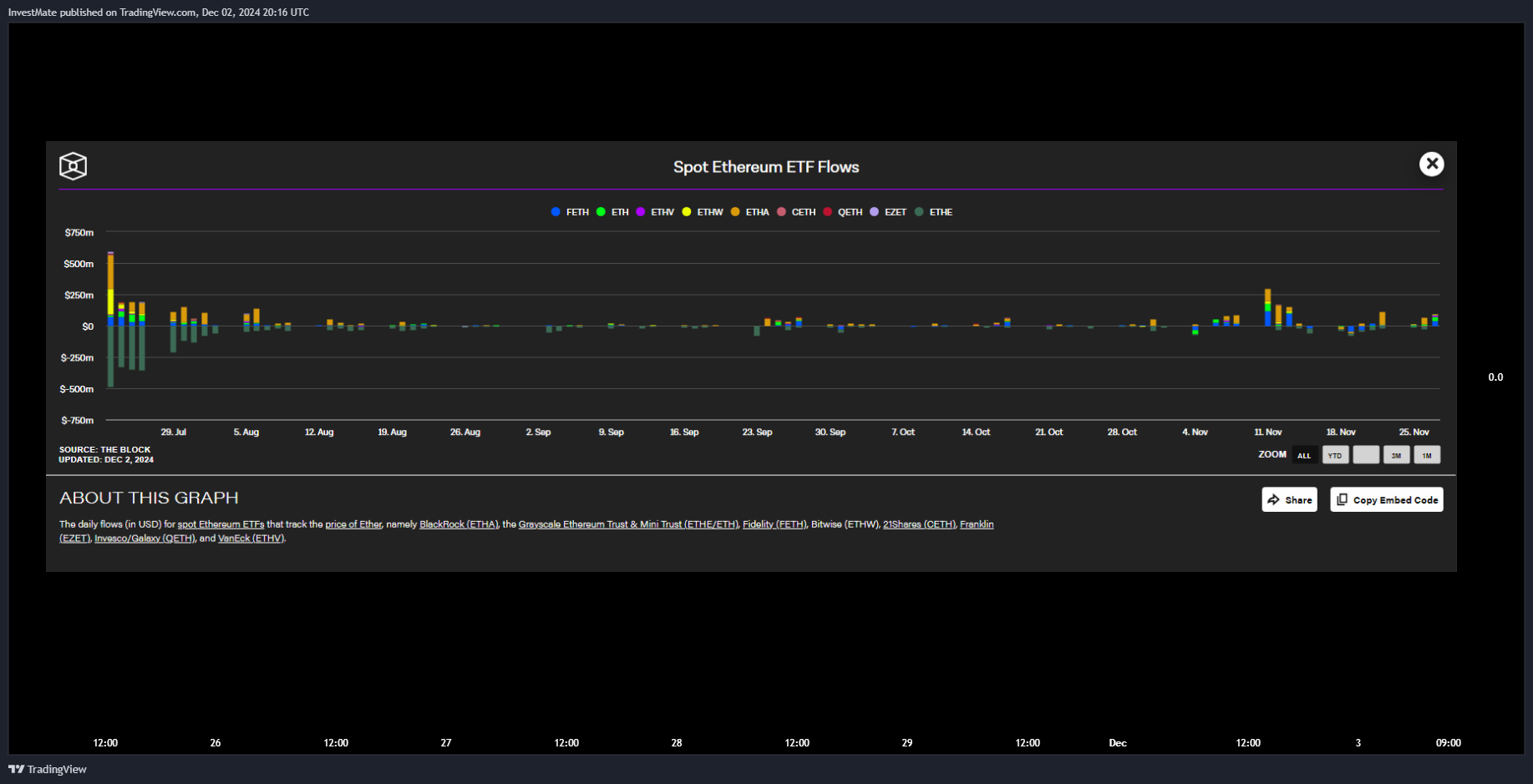Click the 19. Aug x-axis label
Viewport: 1533px width, 784px height.
392,432
